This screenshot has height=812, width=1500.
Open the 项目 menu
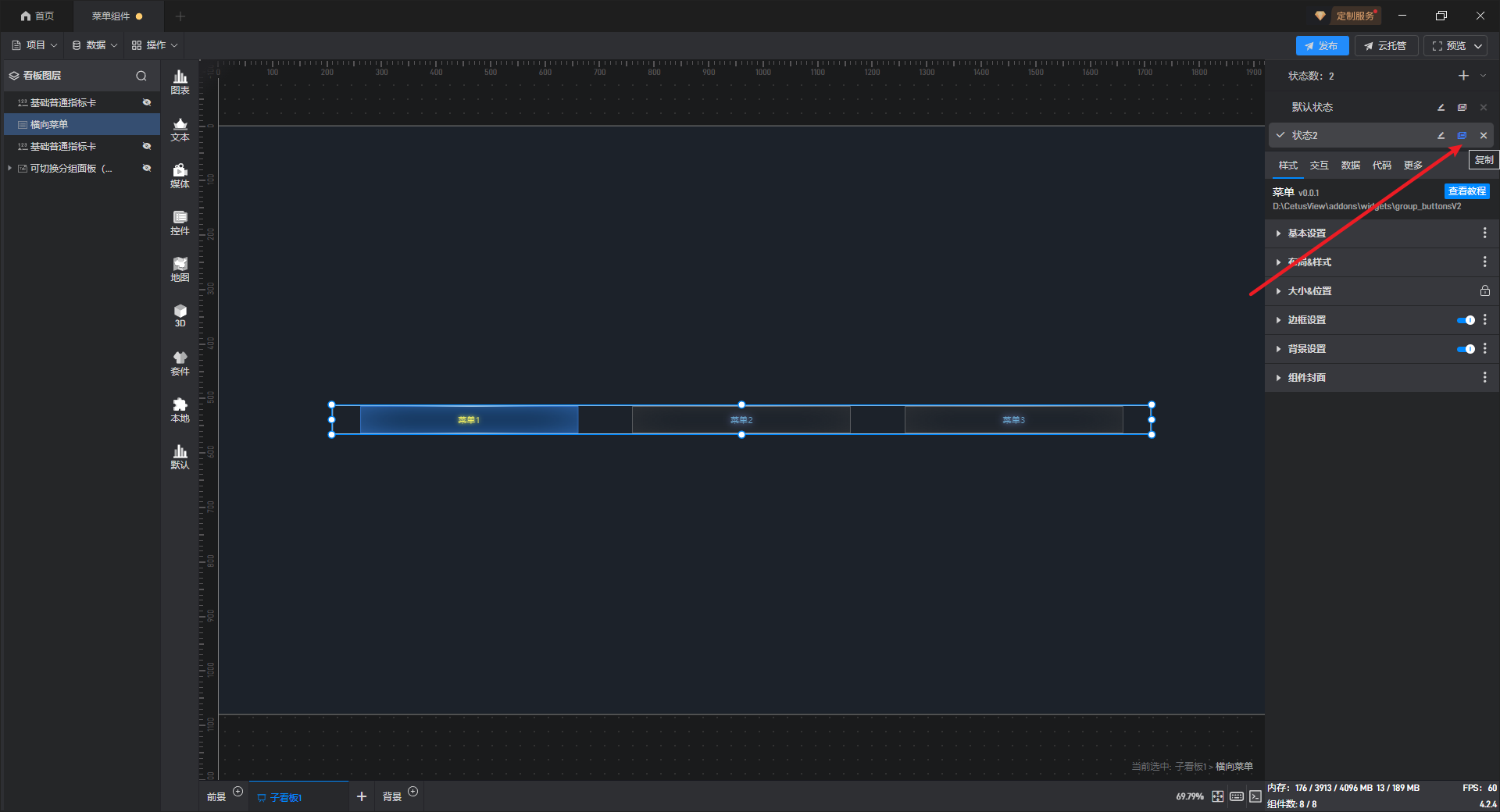pos(34,45)
